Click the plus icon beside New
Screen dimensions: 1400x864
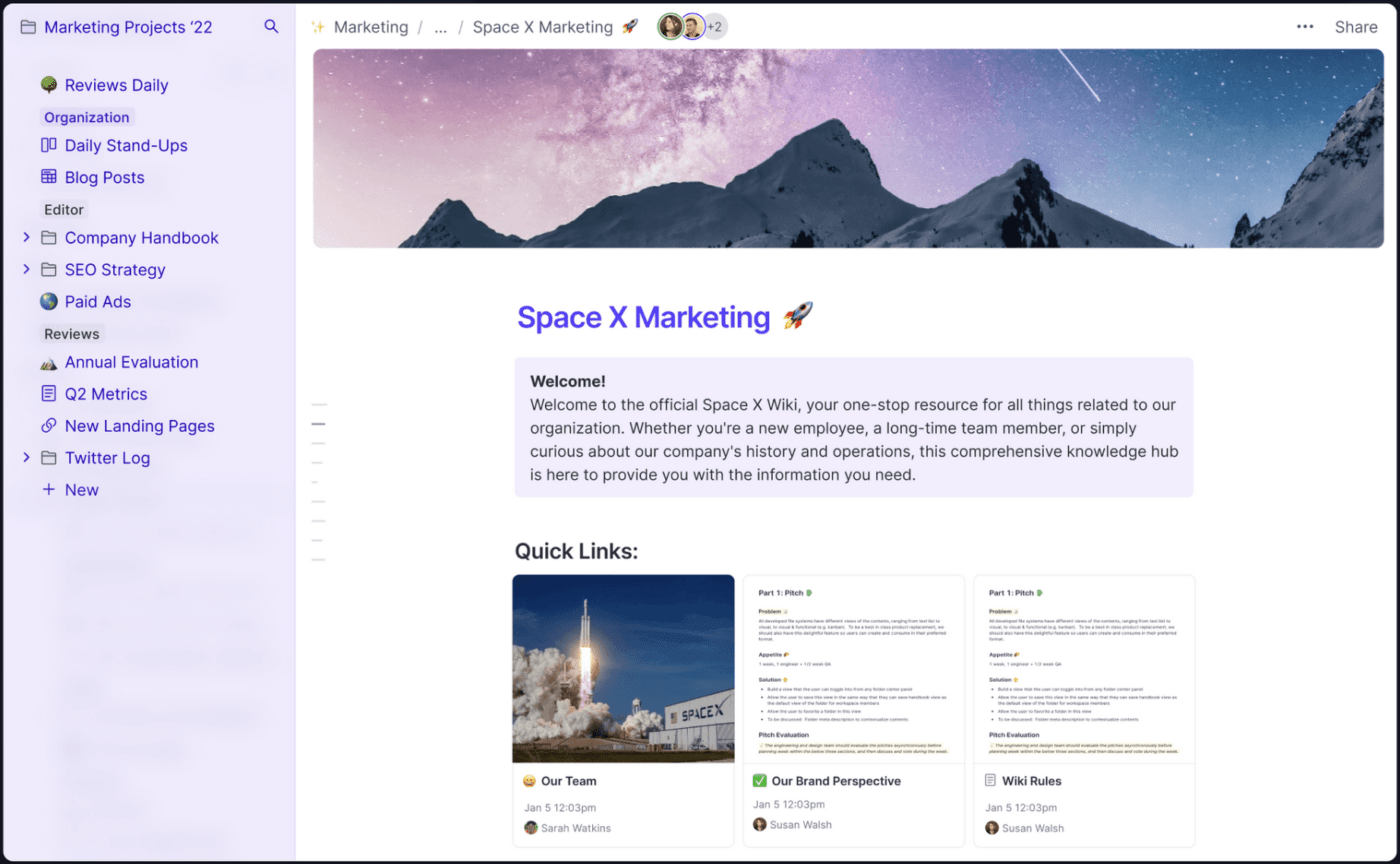pos(48,490)
